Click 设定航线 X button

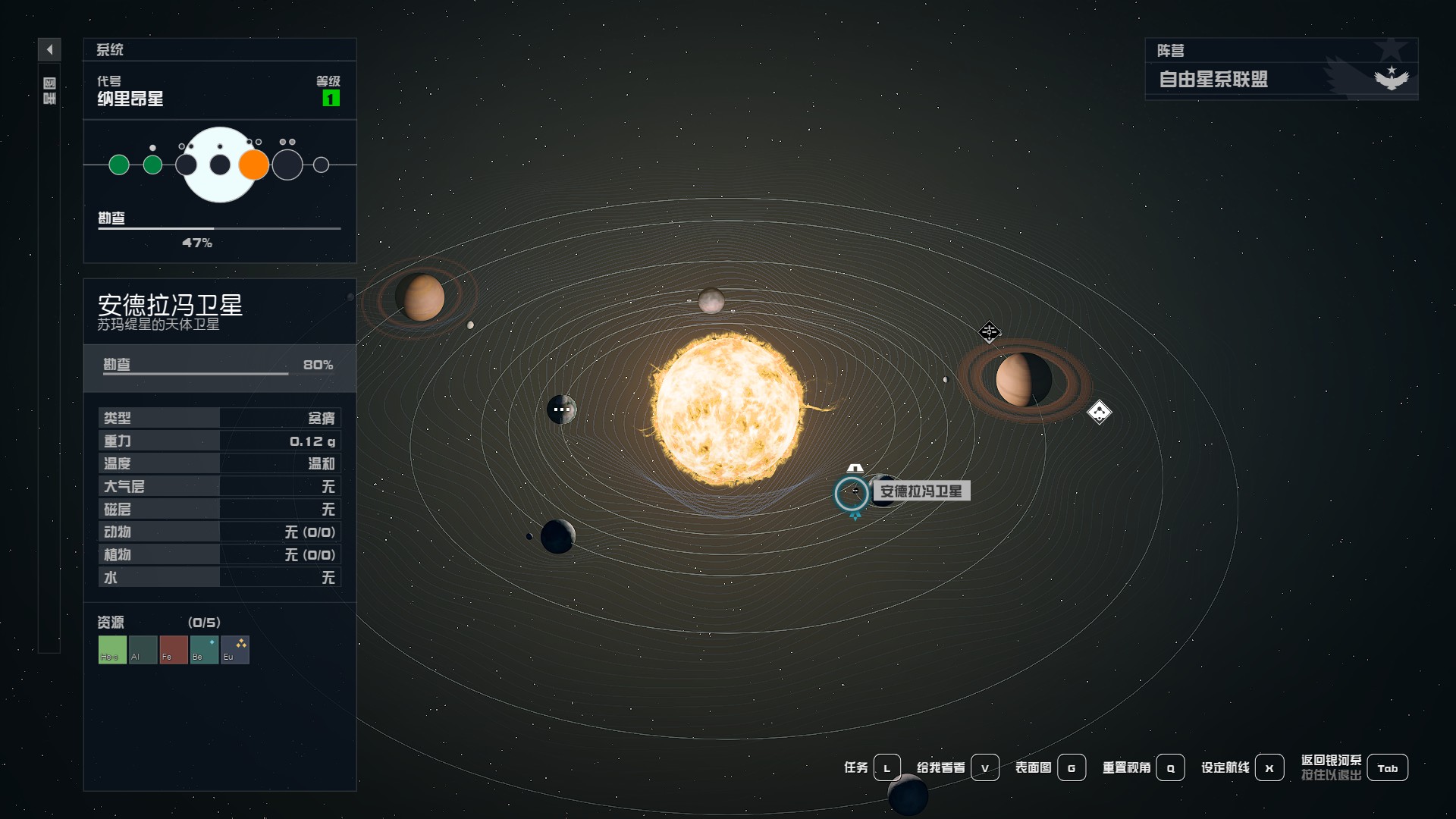[x=1269, y=767]
